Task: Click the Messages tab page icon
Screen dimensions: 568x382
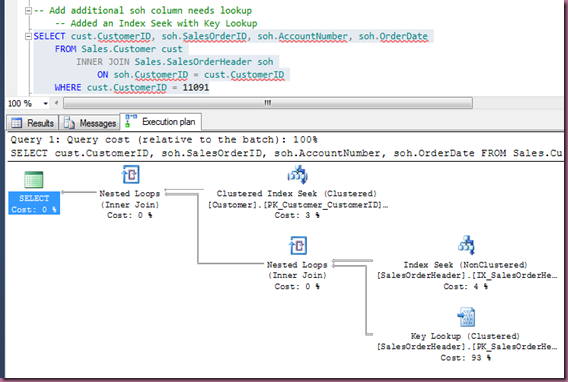Action: coord(69,123)
